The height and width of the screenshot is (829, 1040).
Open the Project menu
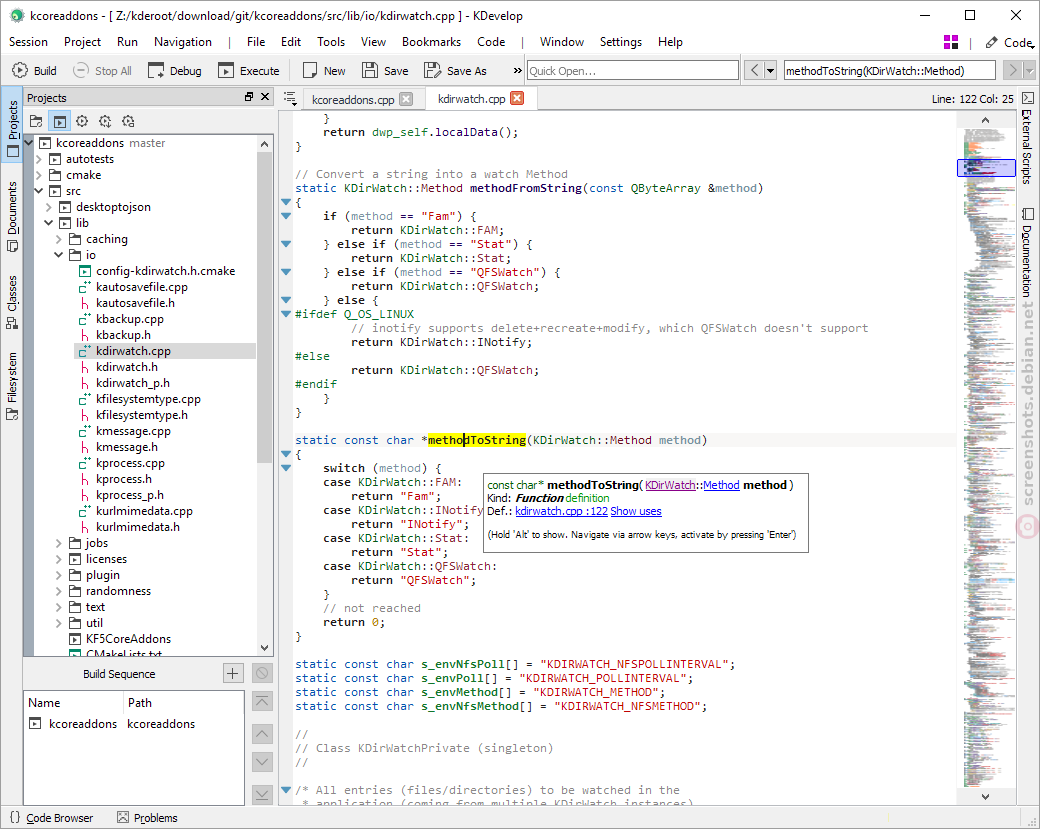[82, 42]
